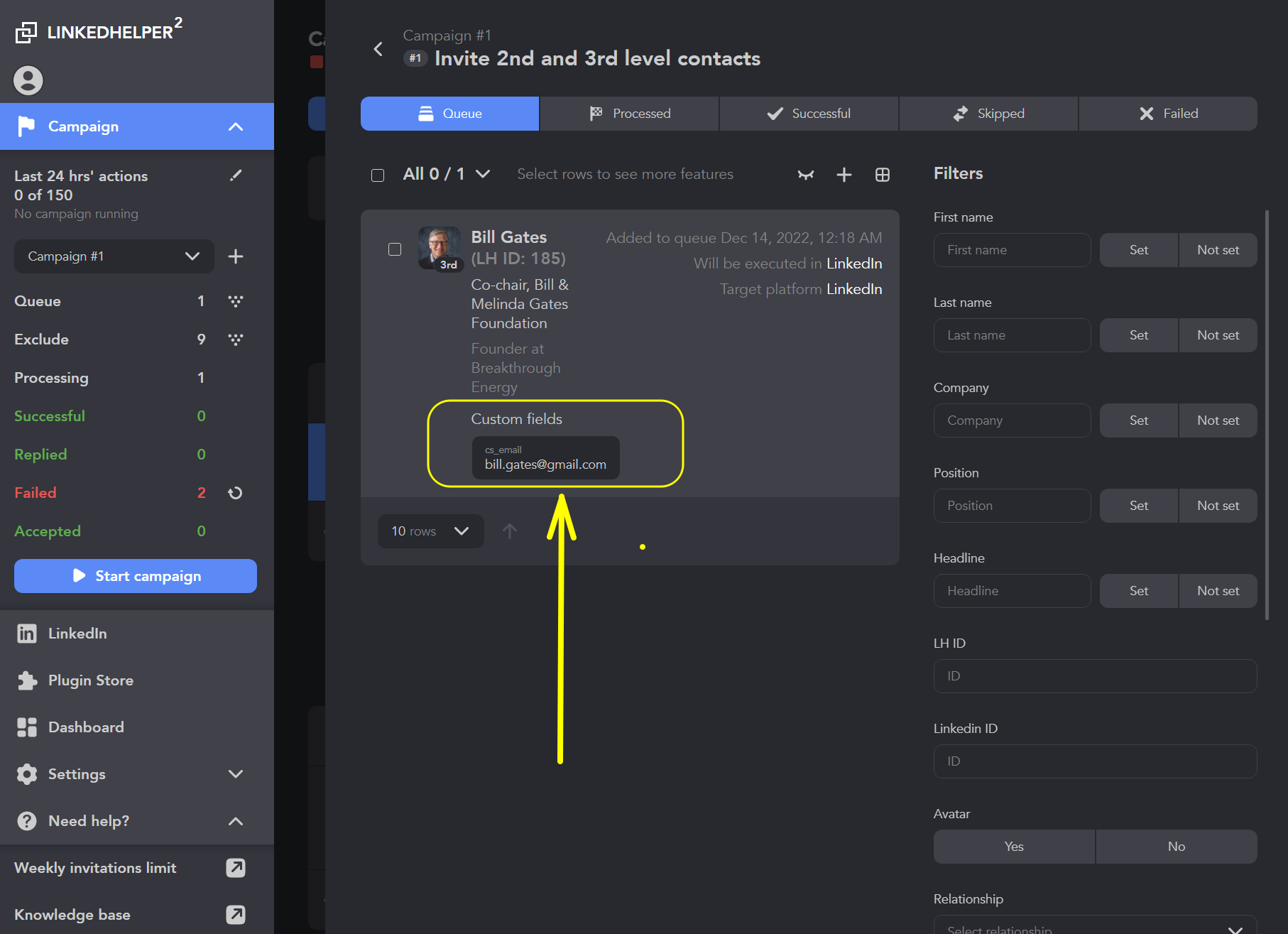This screenshot has width=1288, height=934.
Task: Switch to the Failed tab
Action: 1168,114
